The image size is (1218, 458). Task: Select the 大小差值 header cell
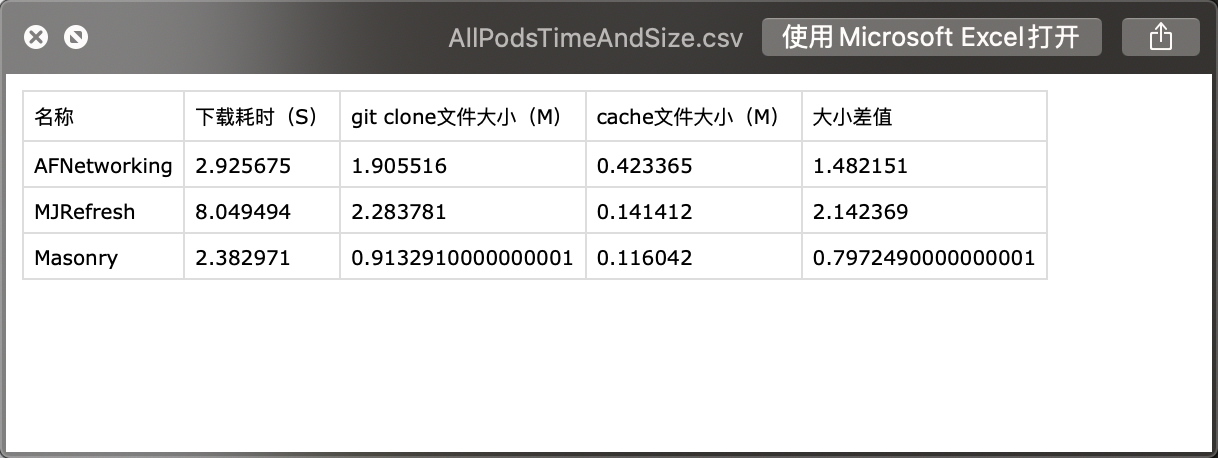925,117
